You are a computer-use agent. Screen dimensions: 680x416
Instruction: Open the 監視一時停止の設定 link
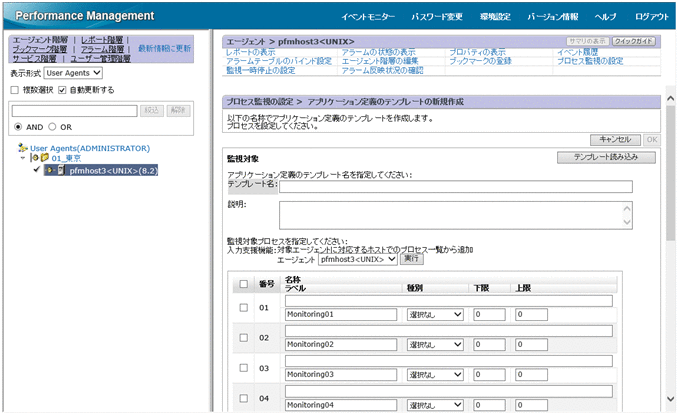click(x=261, y=70)
